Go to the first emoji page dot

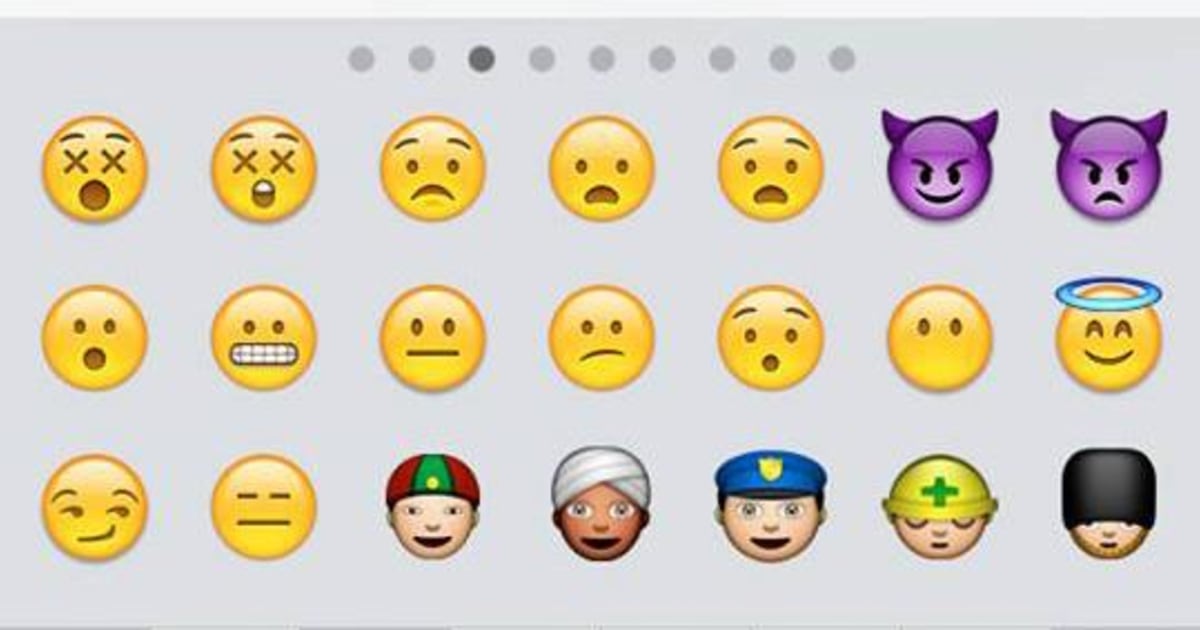pos(362,59)
